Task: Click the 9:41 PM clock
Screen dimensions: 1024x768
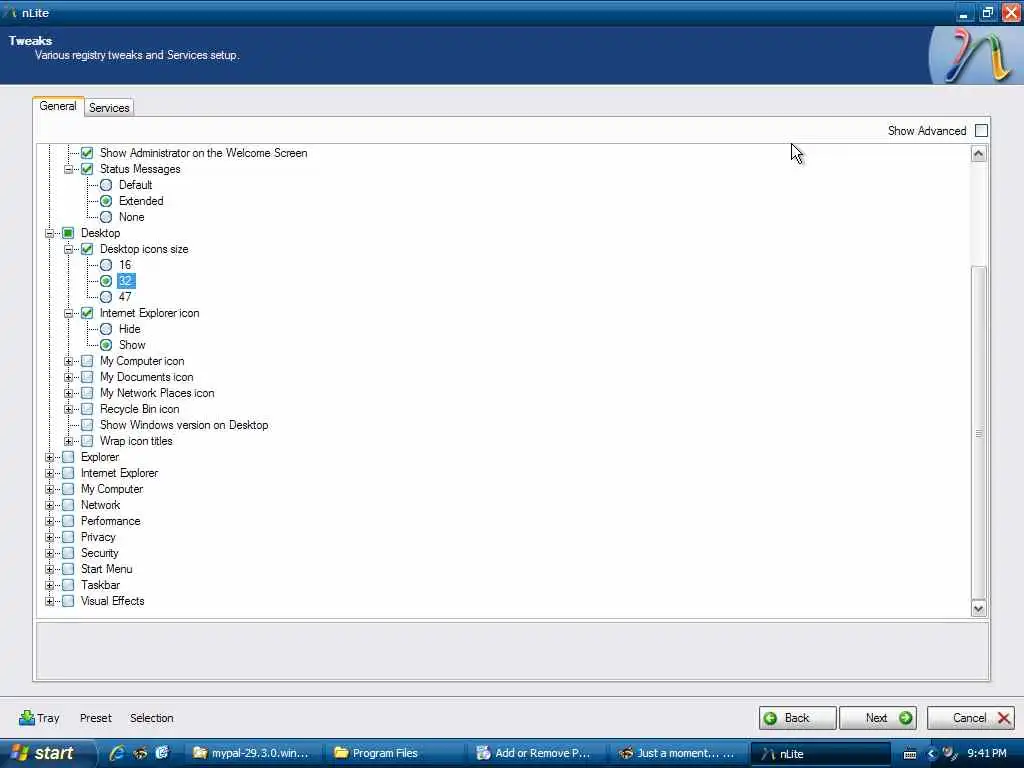Action: coord(987,754)
